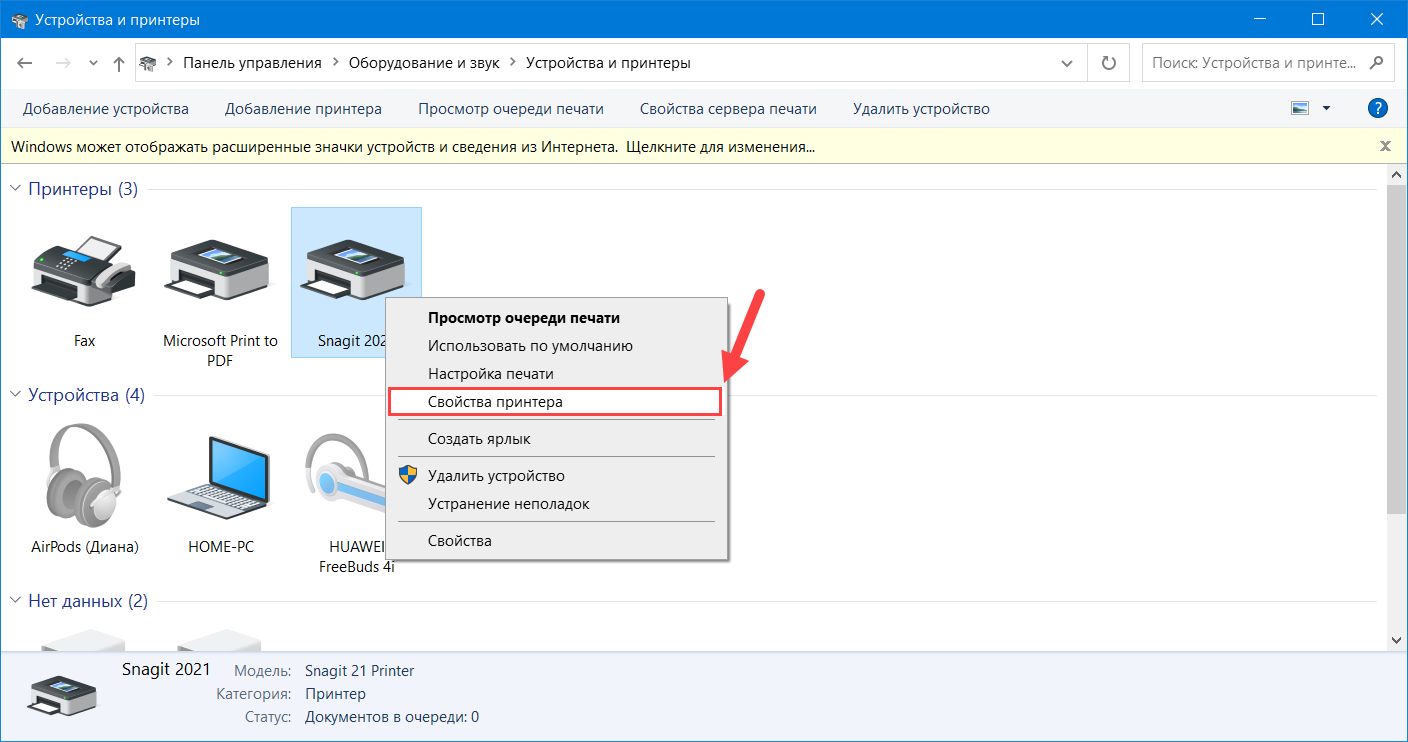The width and height of the screenshot is (1408, 742).
Task: Click the Документов в очереди: 0 status
Action: 392,717
